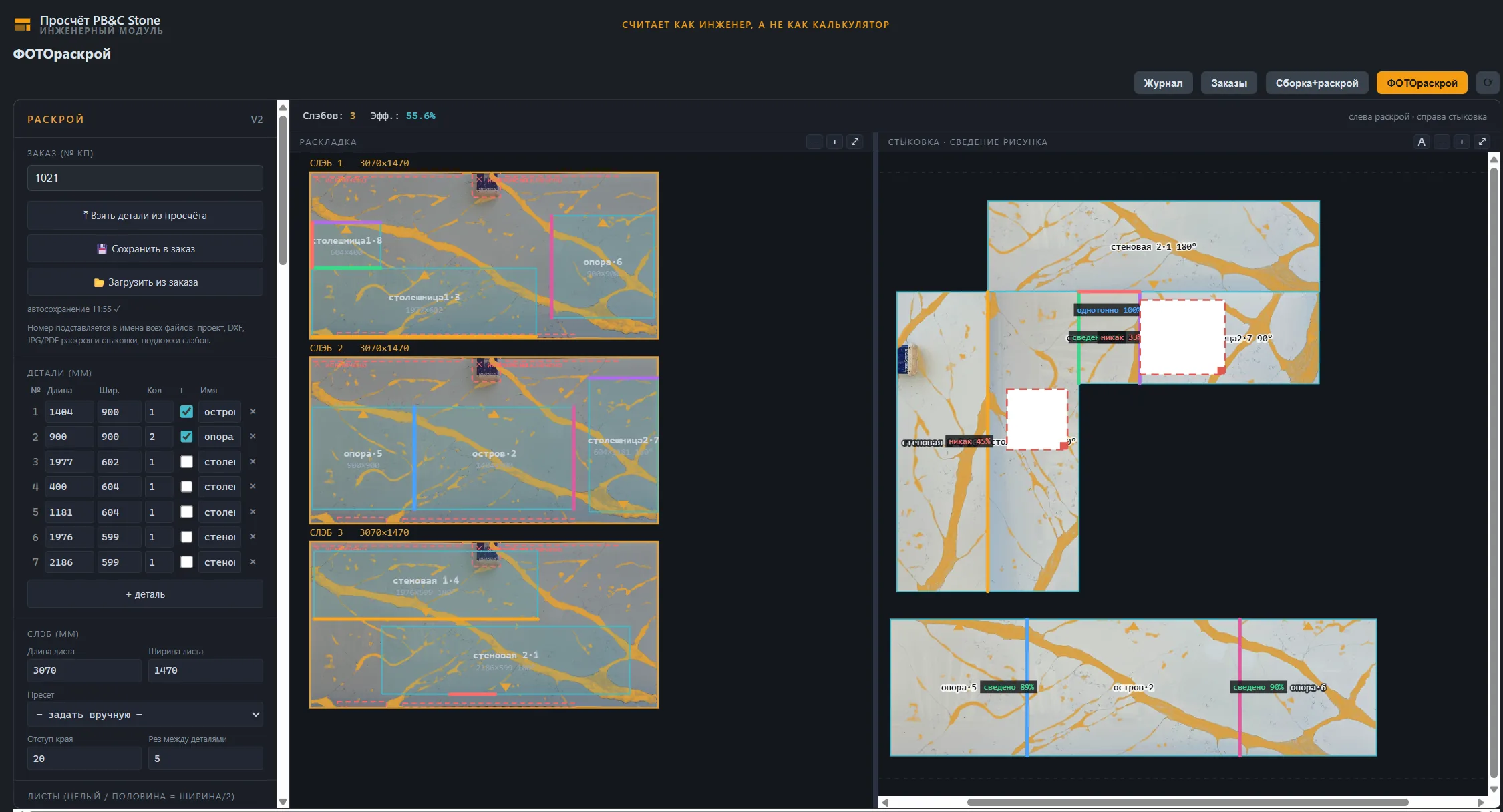This screenshot has width=1503, height=812.
Task: Switch to the Заказы tab
Action: (1228, 83)
